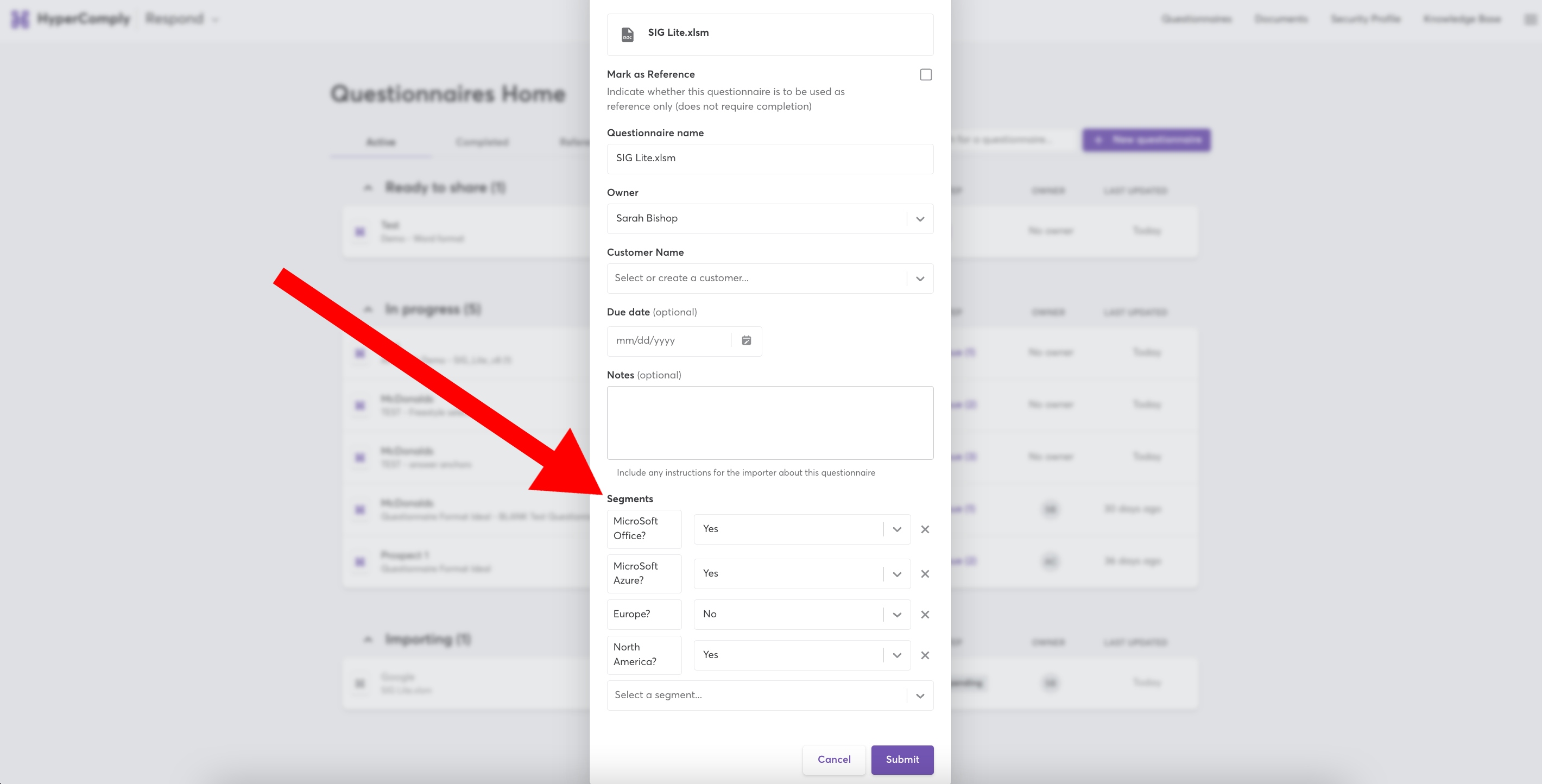The width and height of the screenshot is (1542, 784).
Task: Click the Submit button
Action: tap(902, 760)
